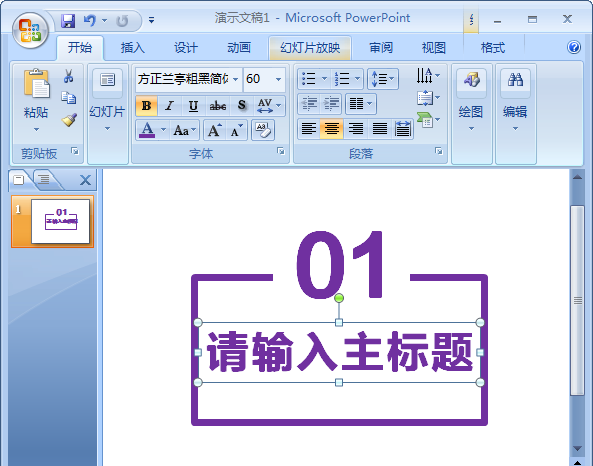Clear all formatting eraser icon
The width and height of the screenshot is (593, 466).
point(263,130)
